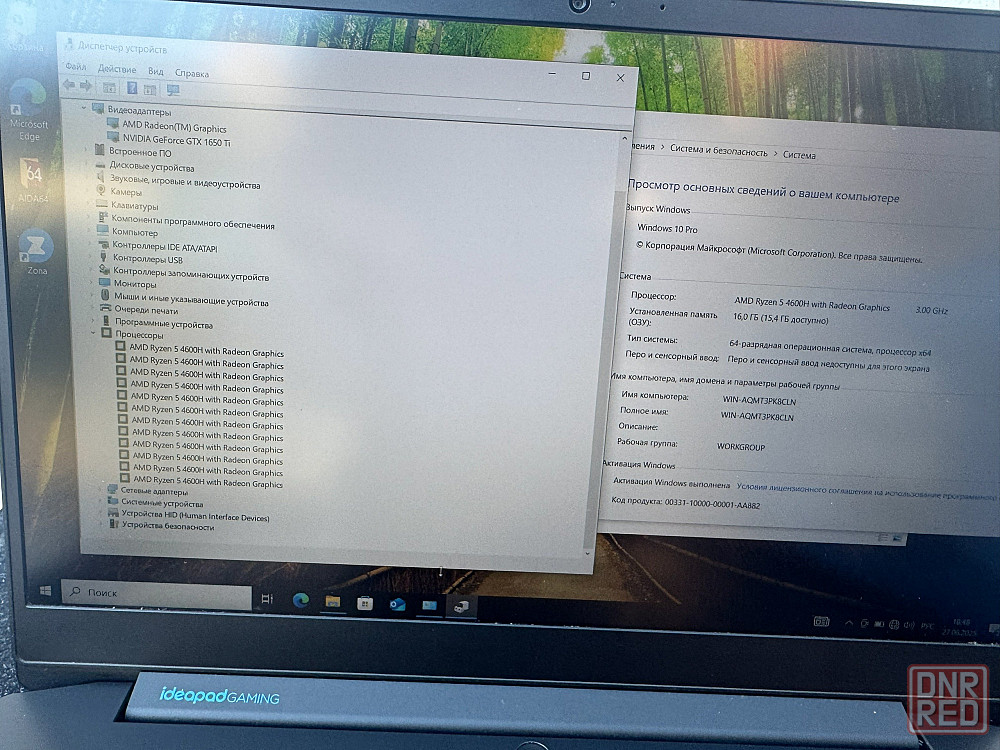Expand the Программные устройства category

click(93, 321)
